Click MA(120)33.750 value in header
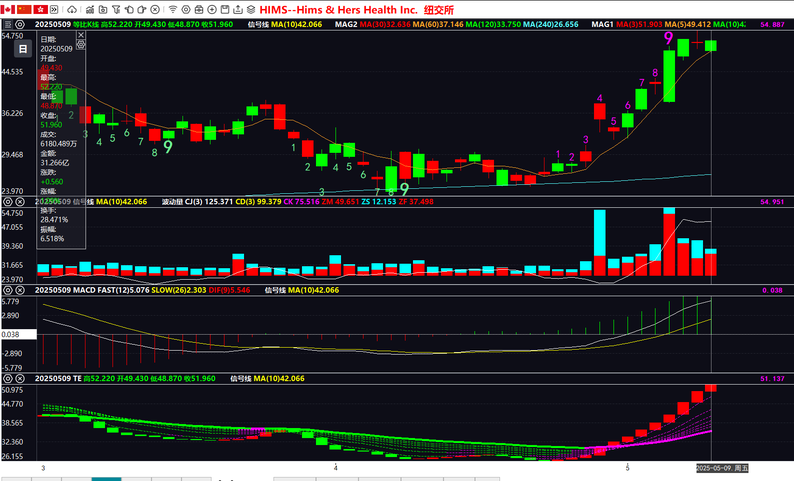 [x=493, y=24]
